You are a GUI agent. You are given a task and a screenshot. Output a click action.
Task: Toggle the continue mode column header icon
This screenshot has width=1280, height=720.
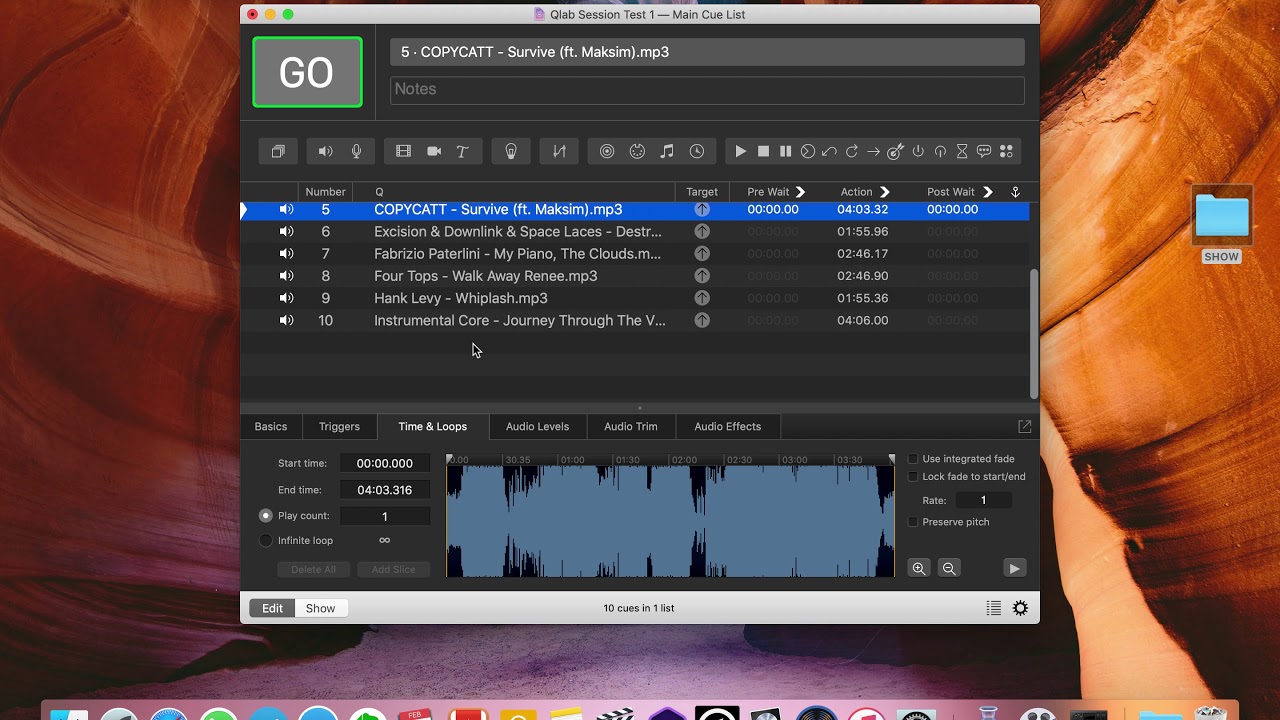click(1015, 192)
